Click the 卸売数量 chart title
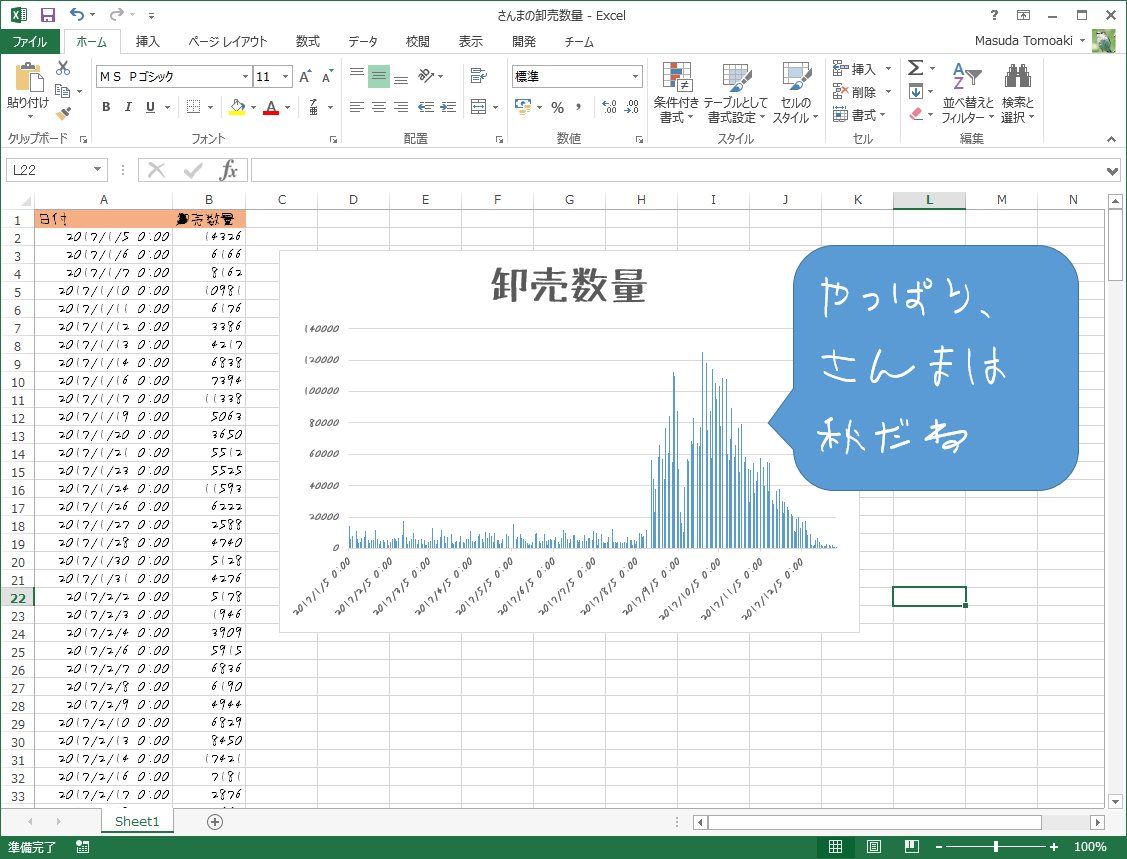This screenshot has width=1127, height=859. (x=569, y=287)
